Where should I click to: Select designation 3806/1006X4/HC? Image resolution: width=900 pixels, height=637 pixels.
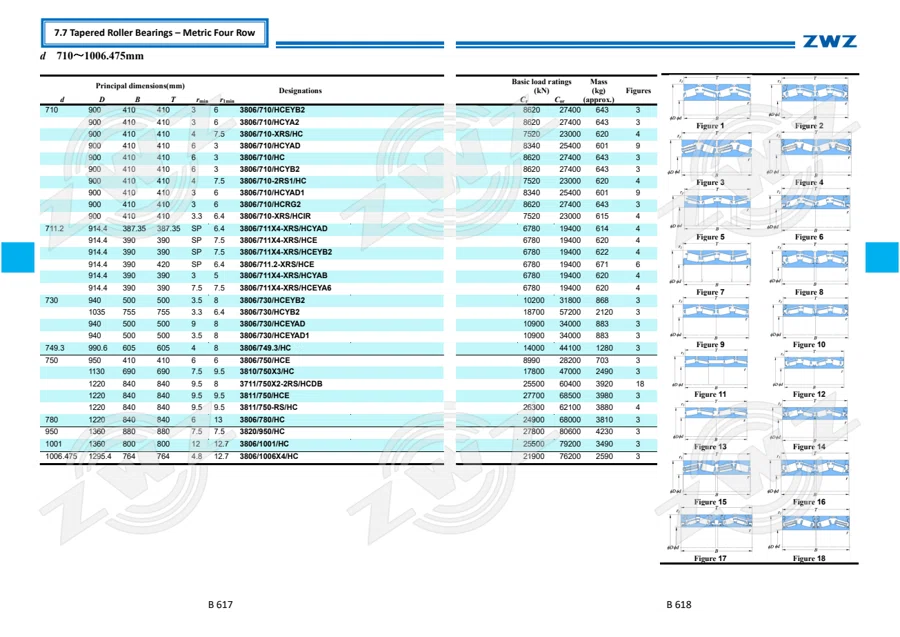click(x=269, y=456)
